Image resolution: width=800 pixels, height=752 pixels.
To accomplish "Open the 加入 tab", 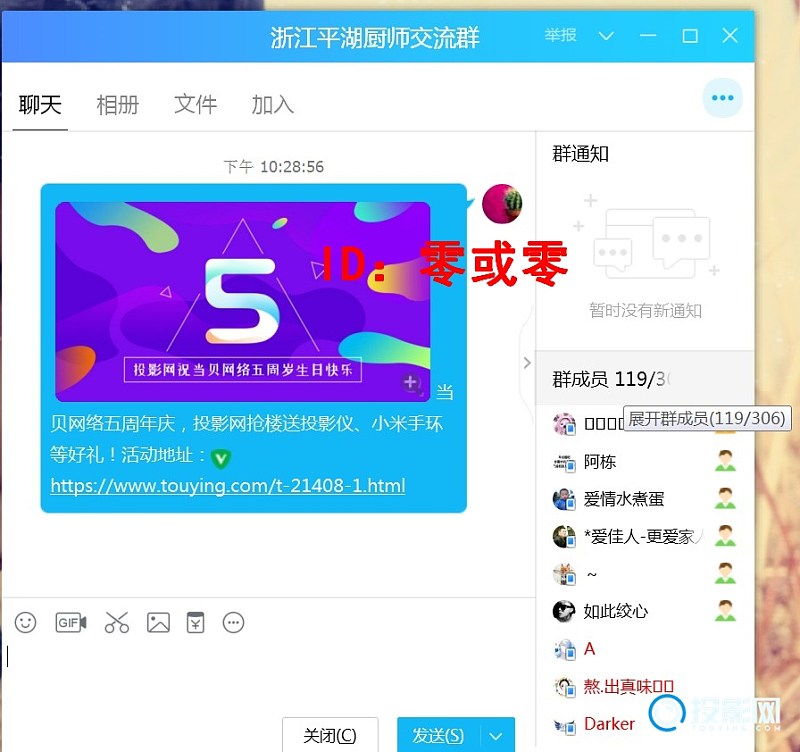I will (x=272, y=104).
